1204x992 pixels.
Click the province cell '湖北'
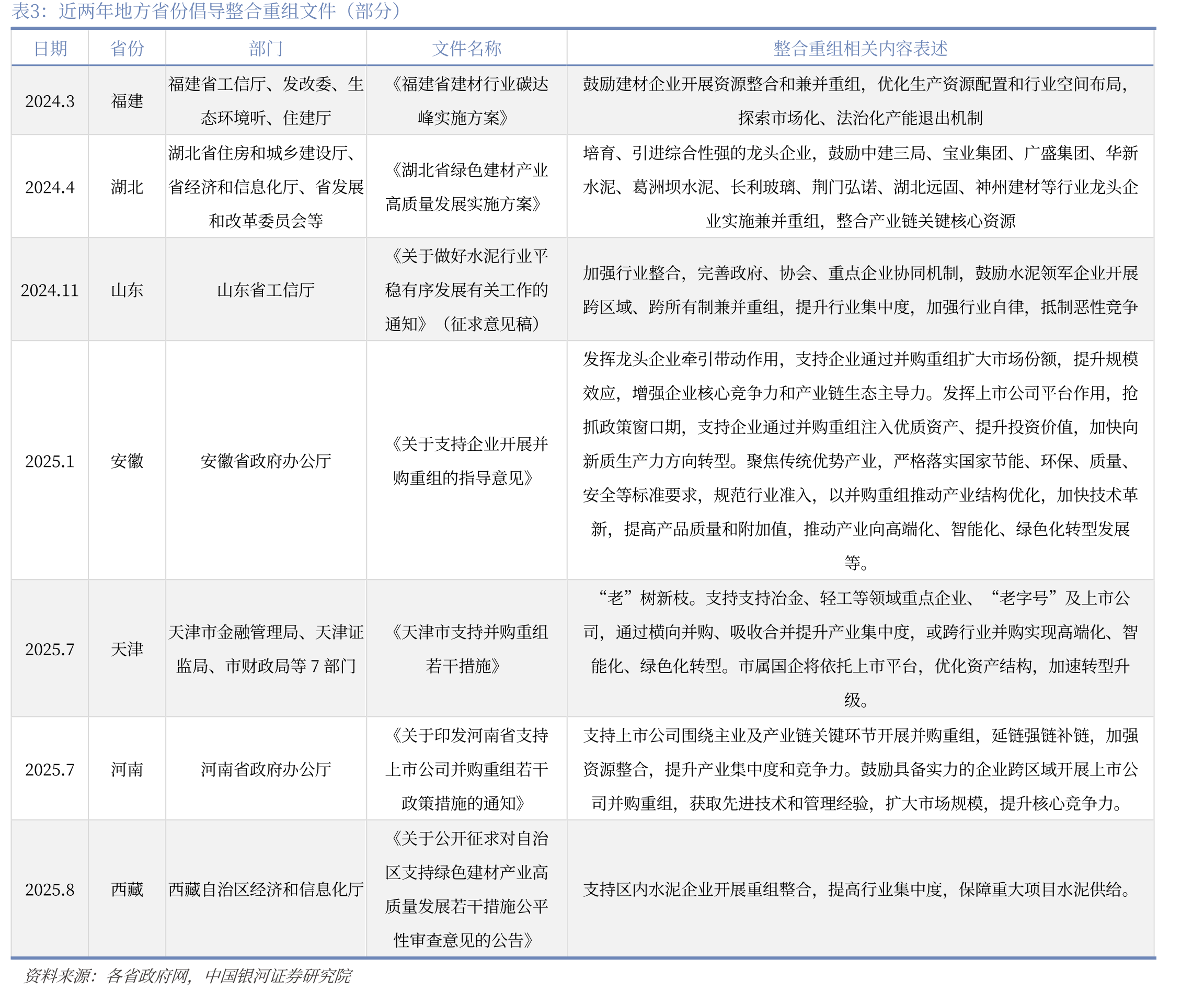click(x=127, y=187)
